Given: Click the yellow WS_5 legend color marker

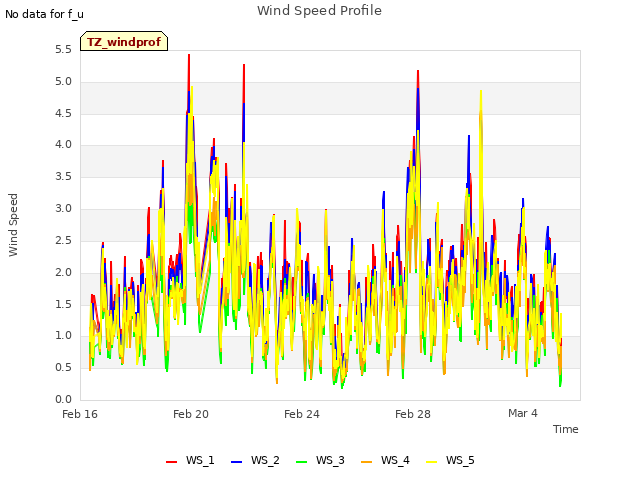Looking at the screenshot, I should coord(431,462).
